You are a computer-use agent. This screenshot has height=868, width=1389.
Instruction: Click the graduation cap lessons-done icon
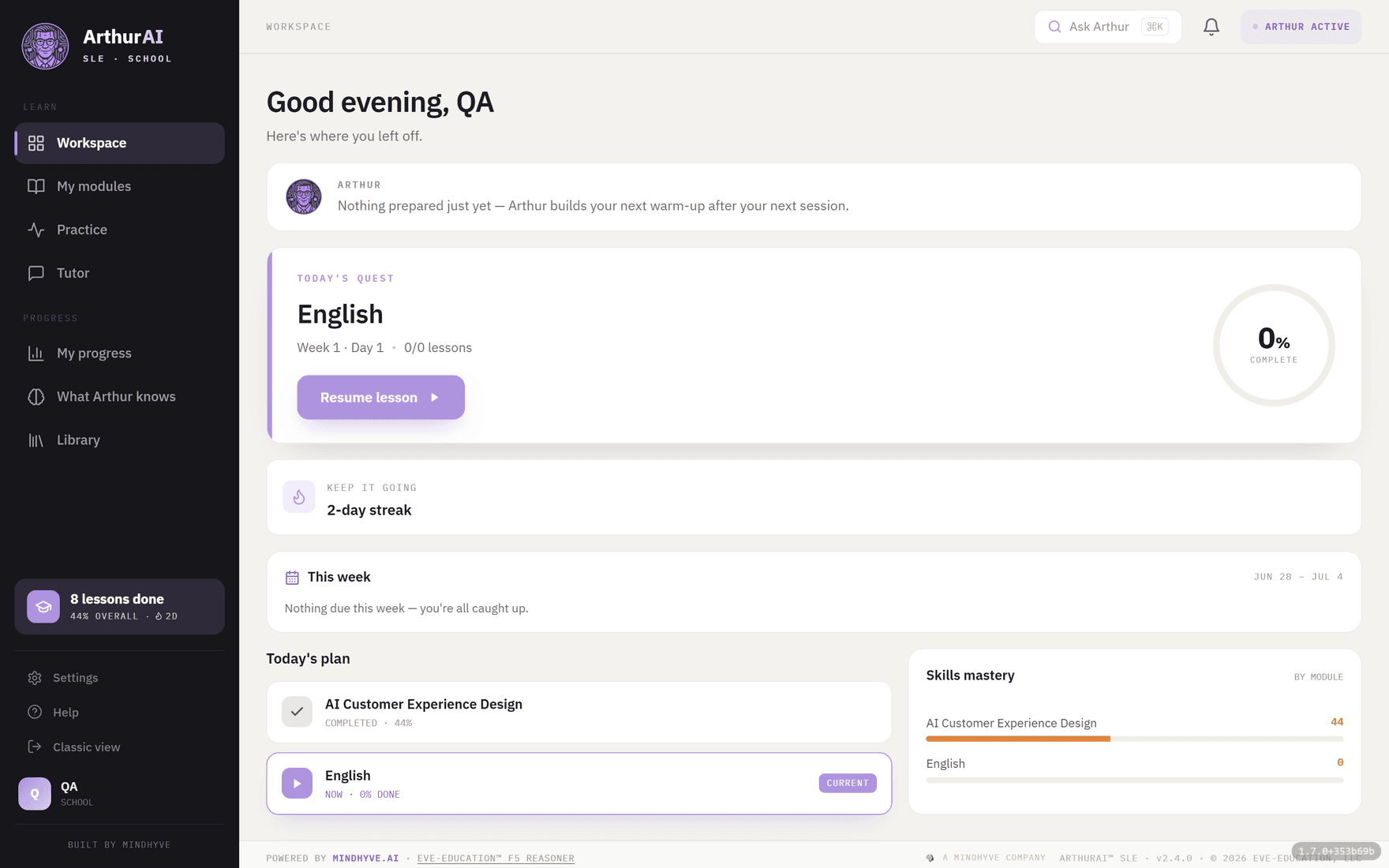43,607
